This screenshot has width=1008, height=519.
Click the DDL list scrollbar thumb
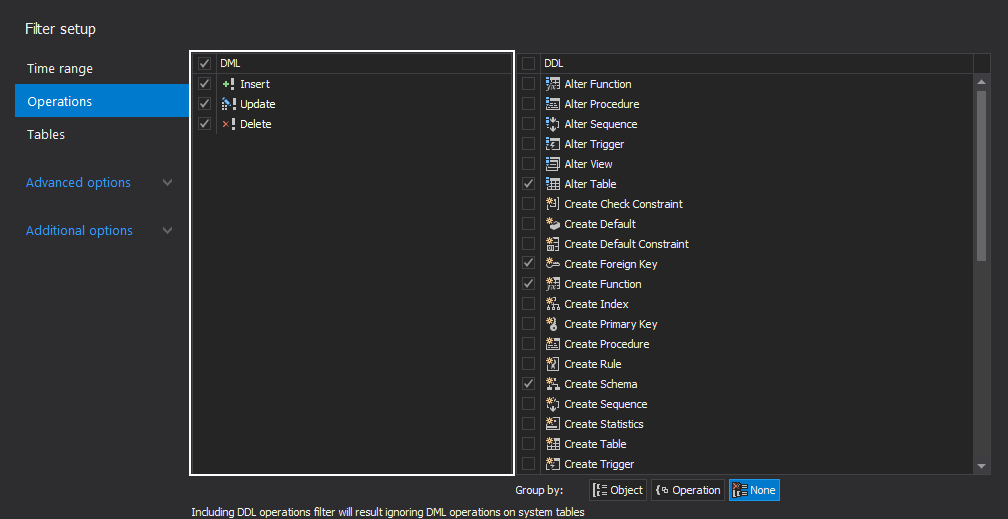[x=982, y=176]
